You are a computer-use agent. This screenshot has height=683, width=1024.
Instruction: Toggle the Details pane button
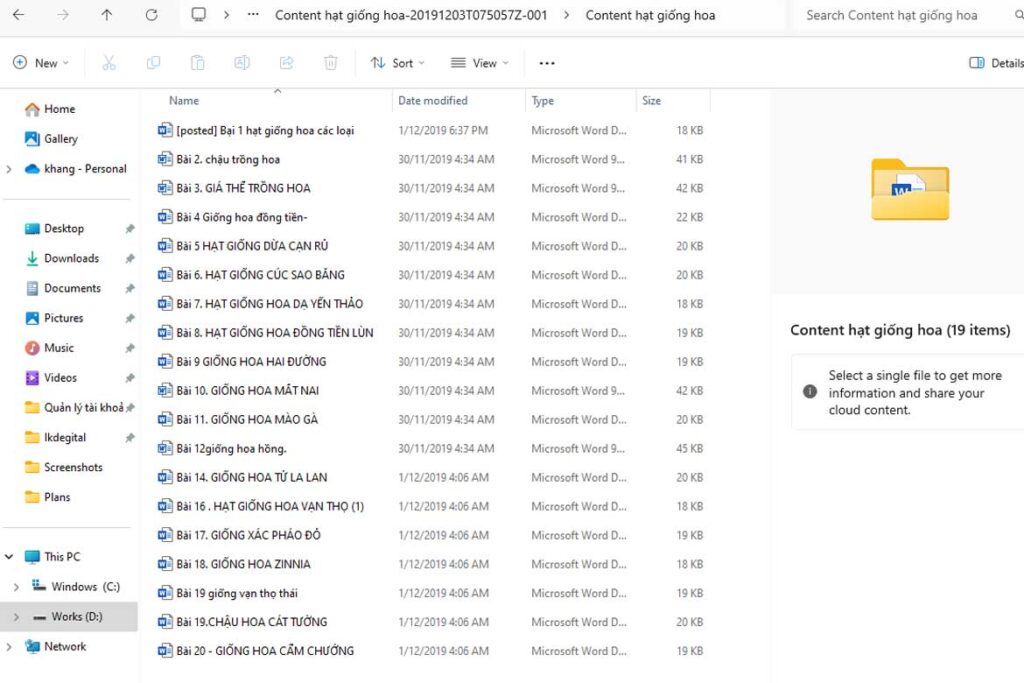pyautogui.click(x=996, y=63)
